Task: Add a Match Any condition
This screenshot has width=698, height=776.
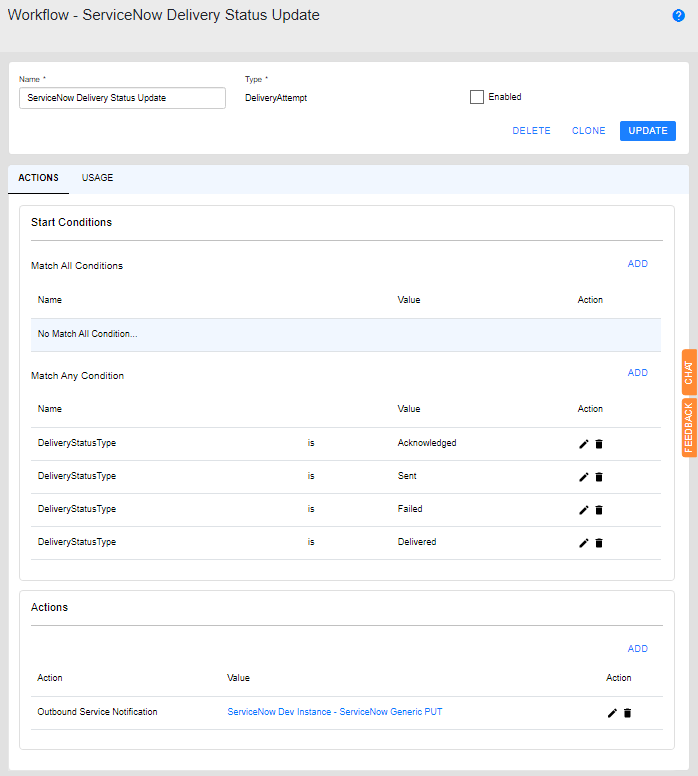Action: point(637,373)
